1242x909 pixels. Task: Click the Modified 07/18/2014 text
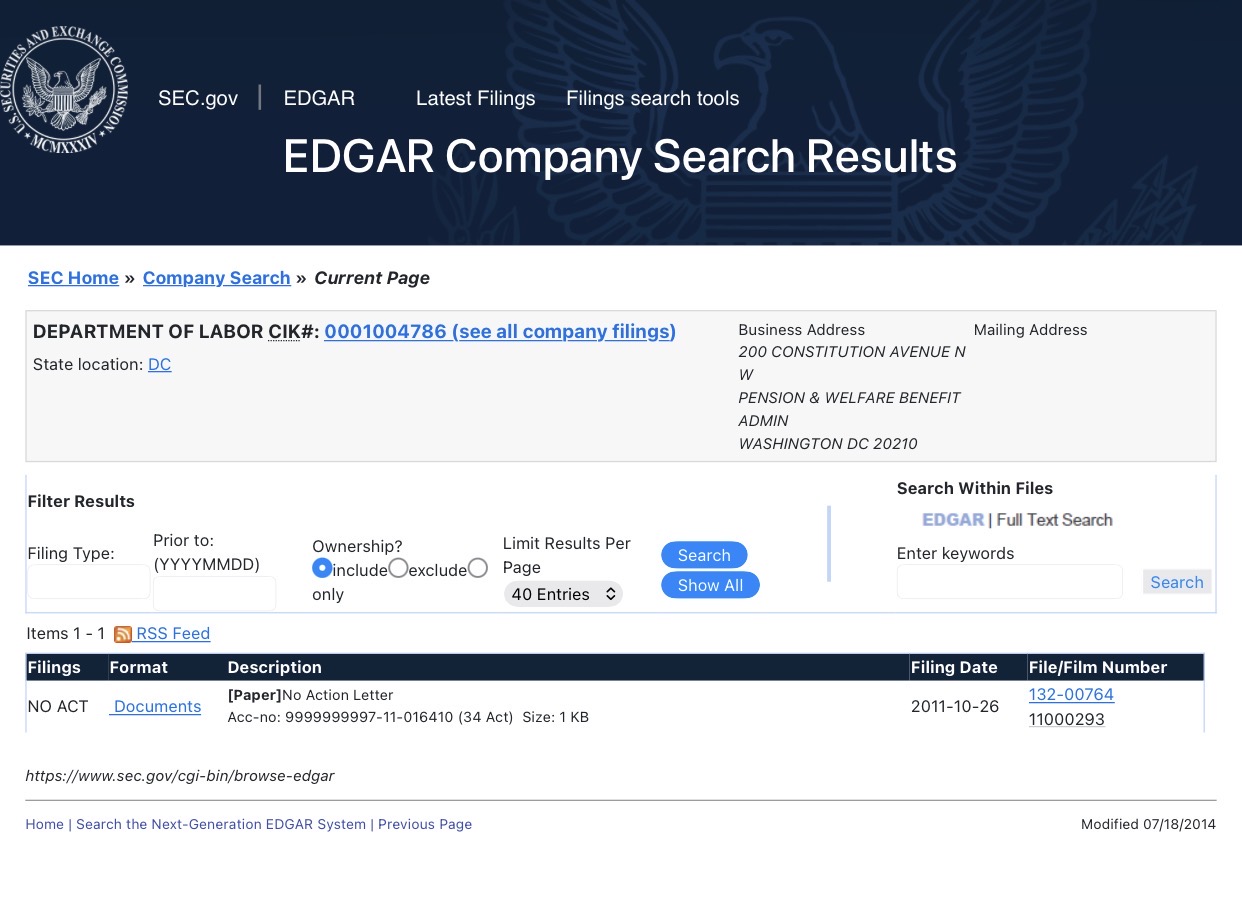(x=1148, y=824)
